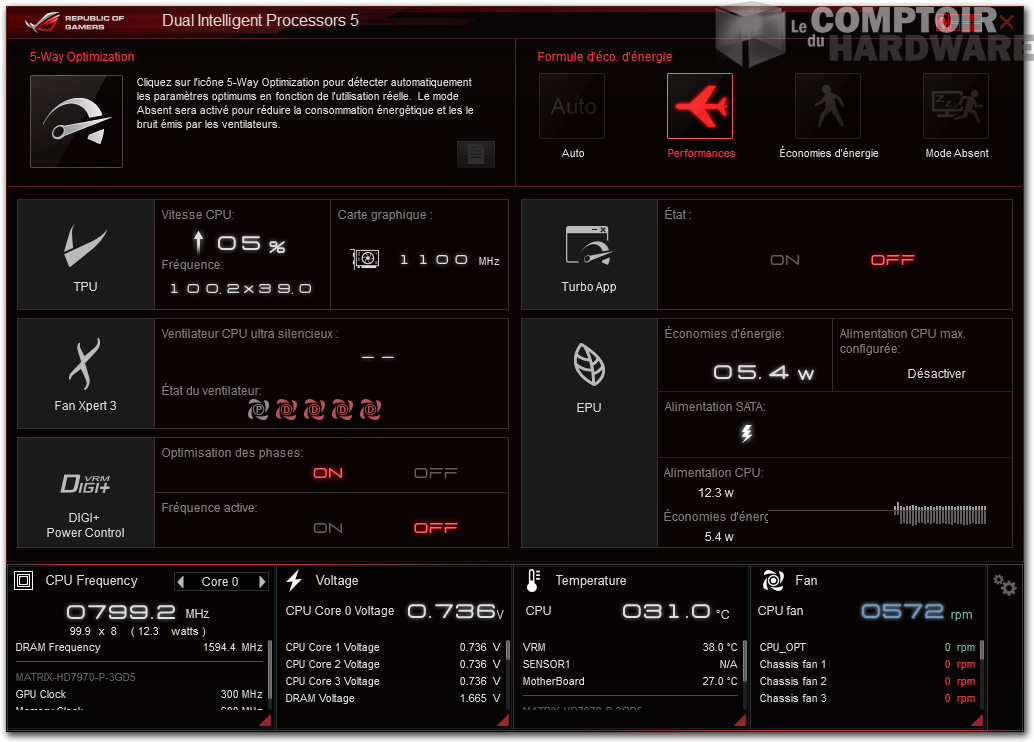This screenshot has width=1034, height=742.
Task: Click the CPU Frequency chip icon
Action: tap(24, 580)
